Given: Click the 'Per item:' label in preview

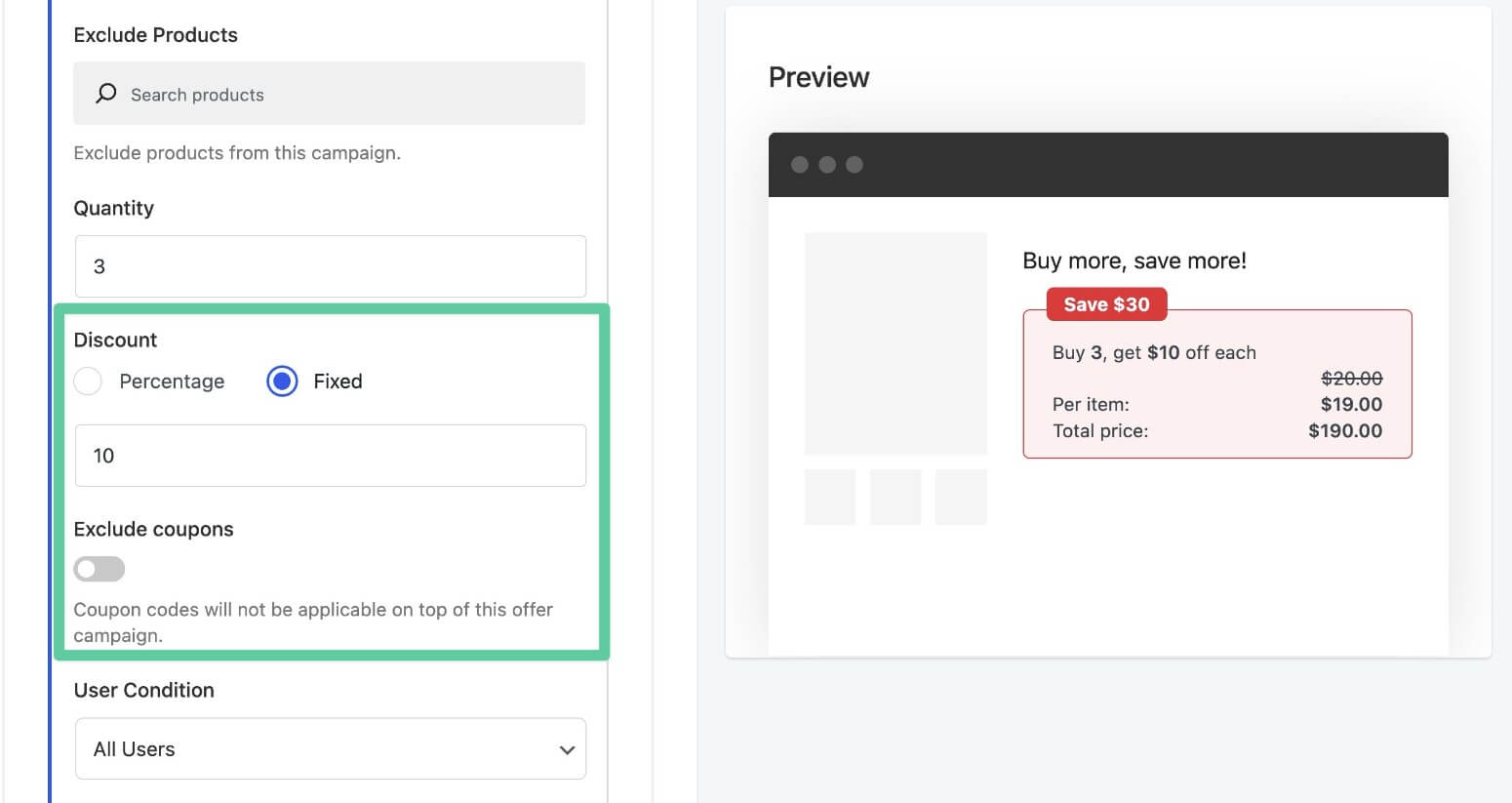Looking at the screenshot, I should pos(1091,404).
